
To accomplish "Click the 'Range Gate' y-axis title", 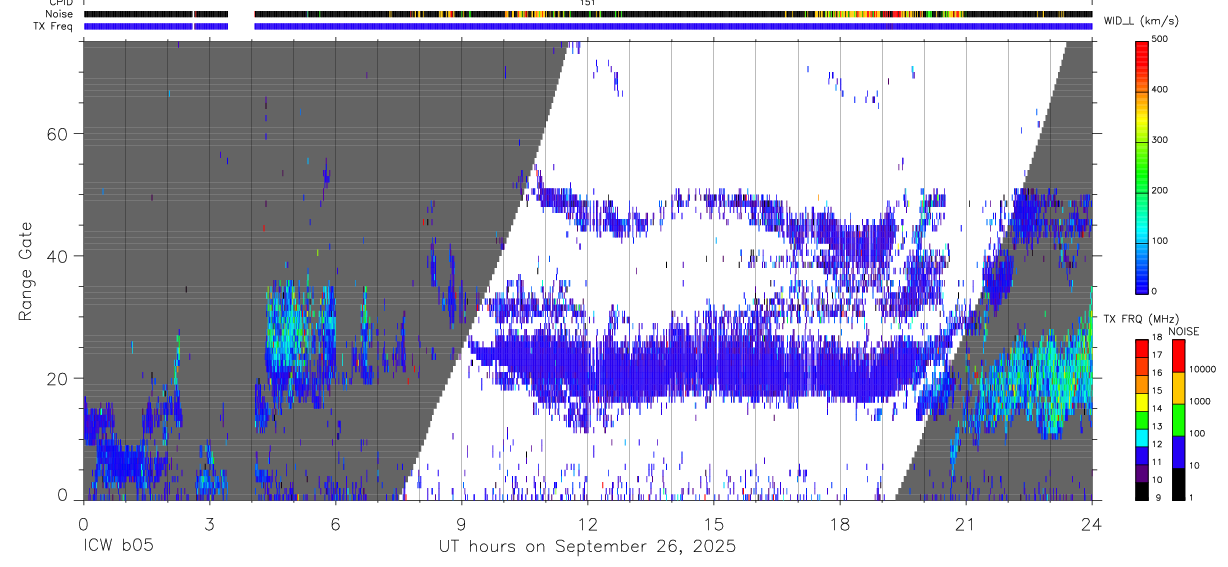I will 25,271.
